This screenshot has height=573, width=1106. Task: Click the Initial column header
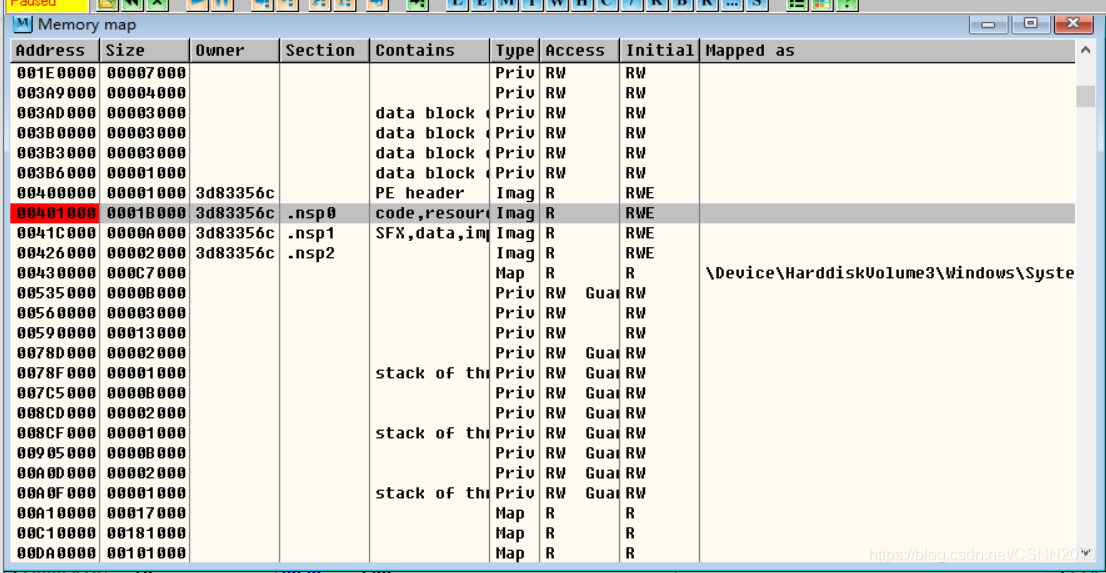[x=660, y=50]
